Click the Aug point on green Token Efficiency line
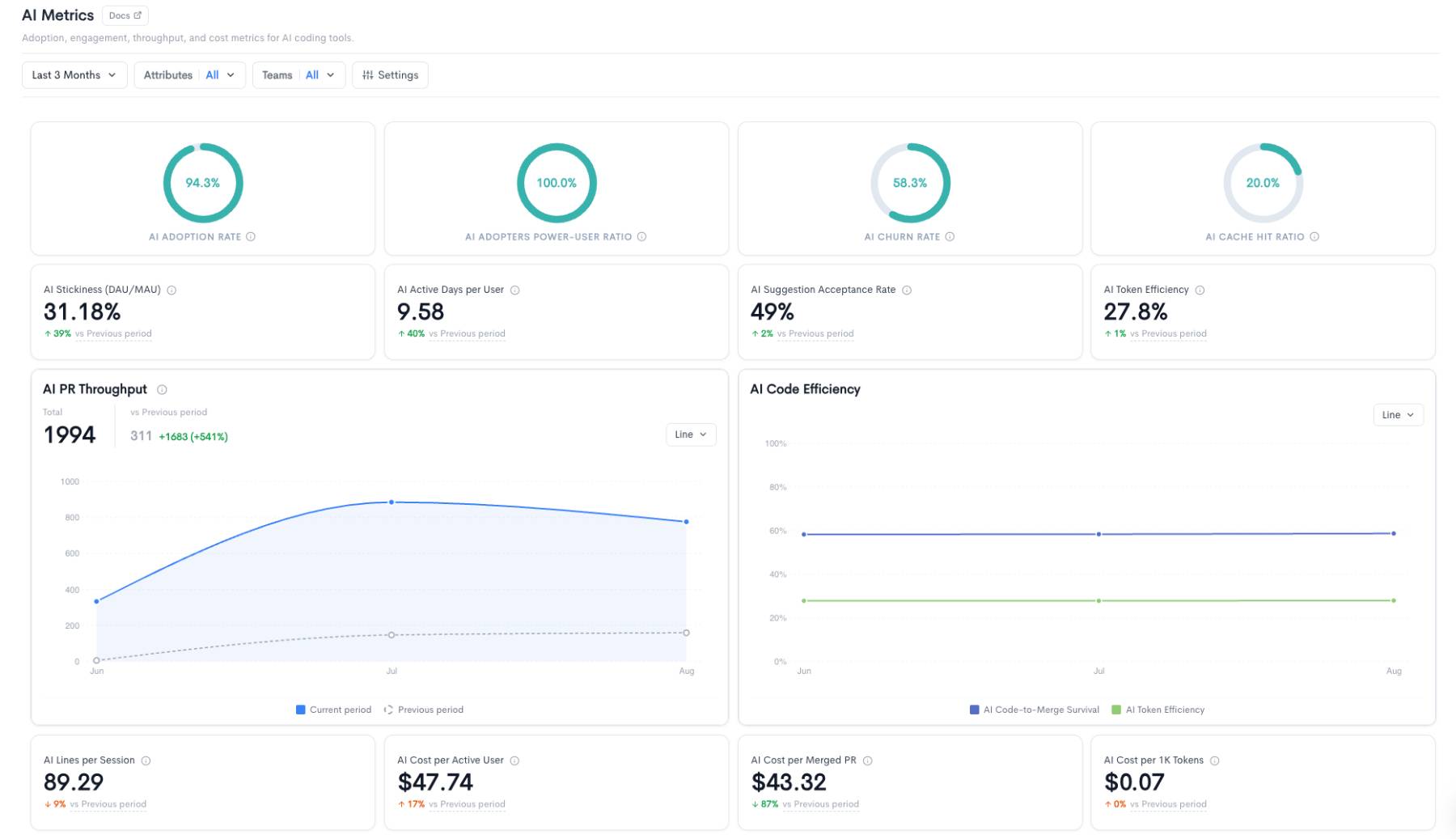The image size is (1456, 839). (x=1394, y=600)
